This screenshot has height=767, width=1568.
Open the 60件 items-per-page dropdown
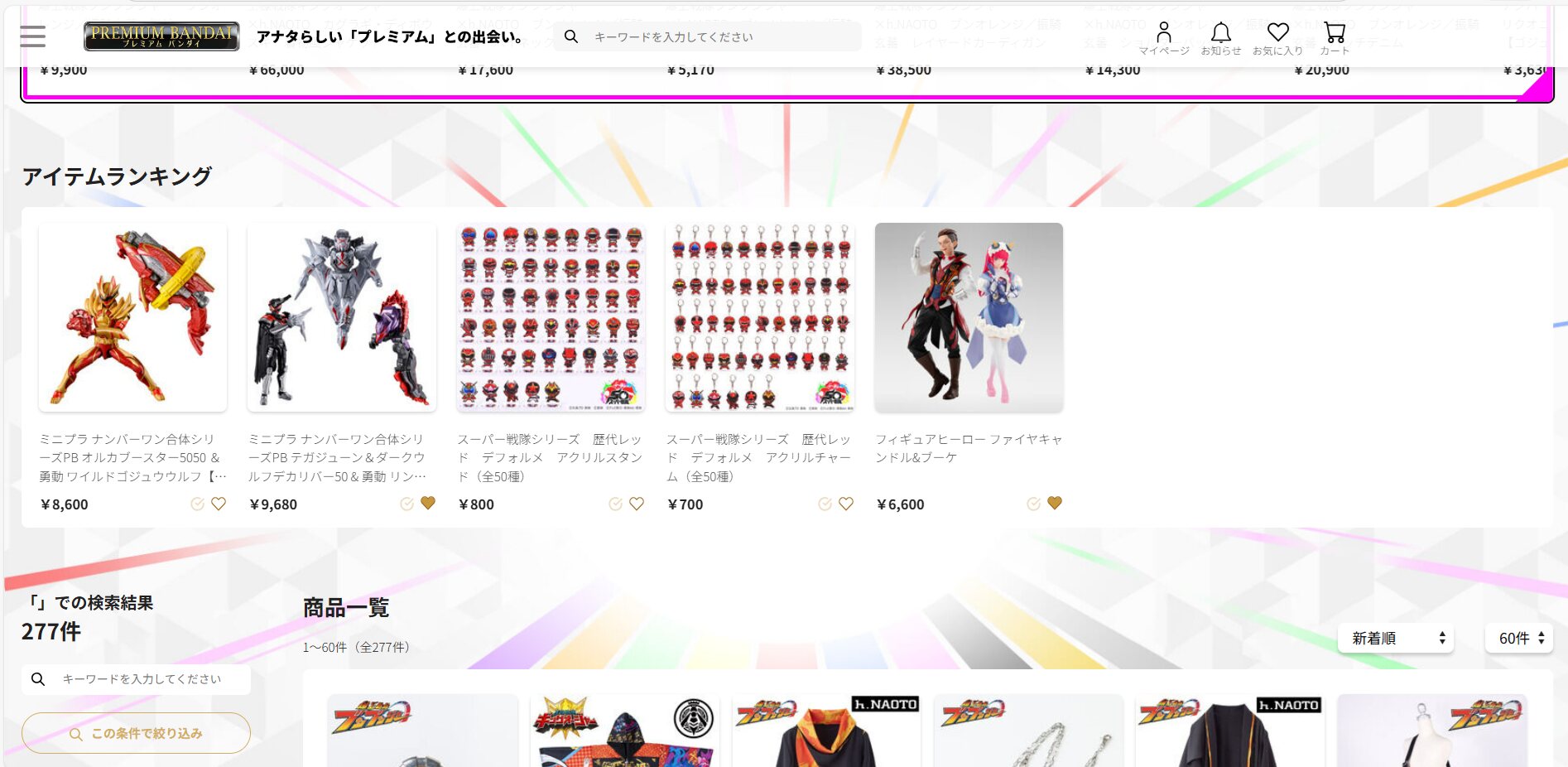click(1519, 638)
